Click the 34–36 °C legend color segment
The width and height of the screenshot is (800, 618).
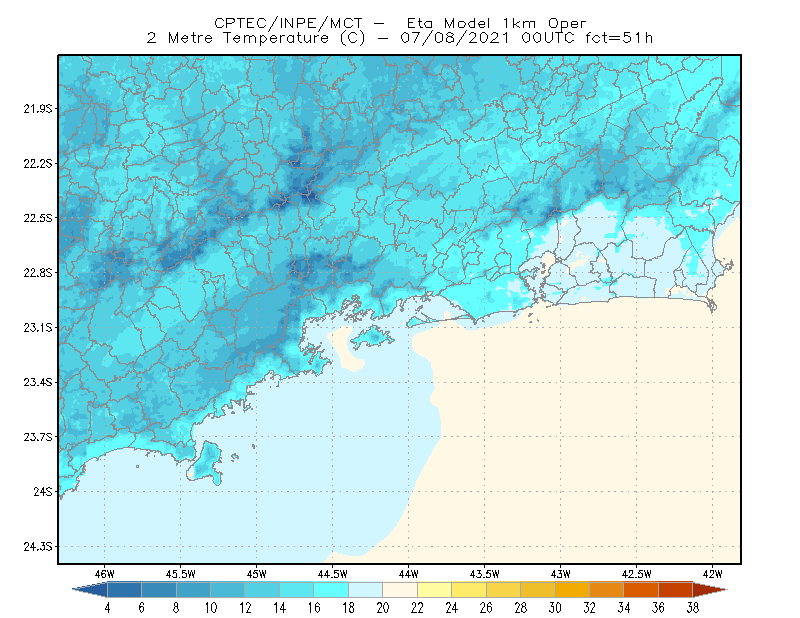[x=641, y=590]
